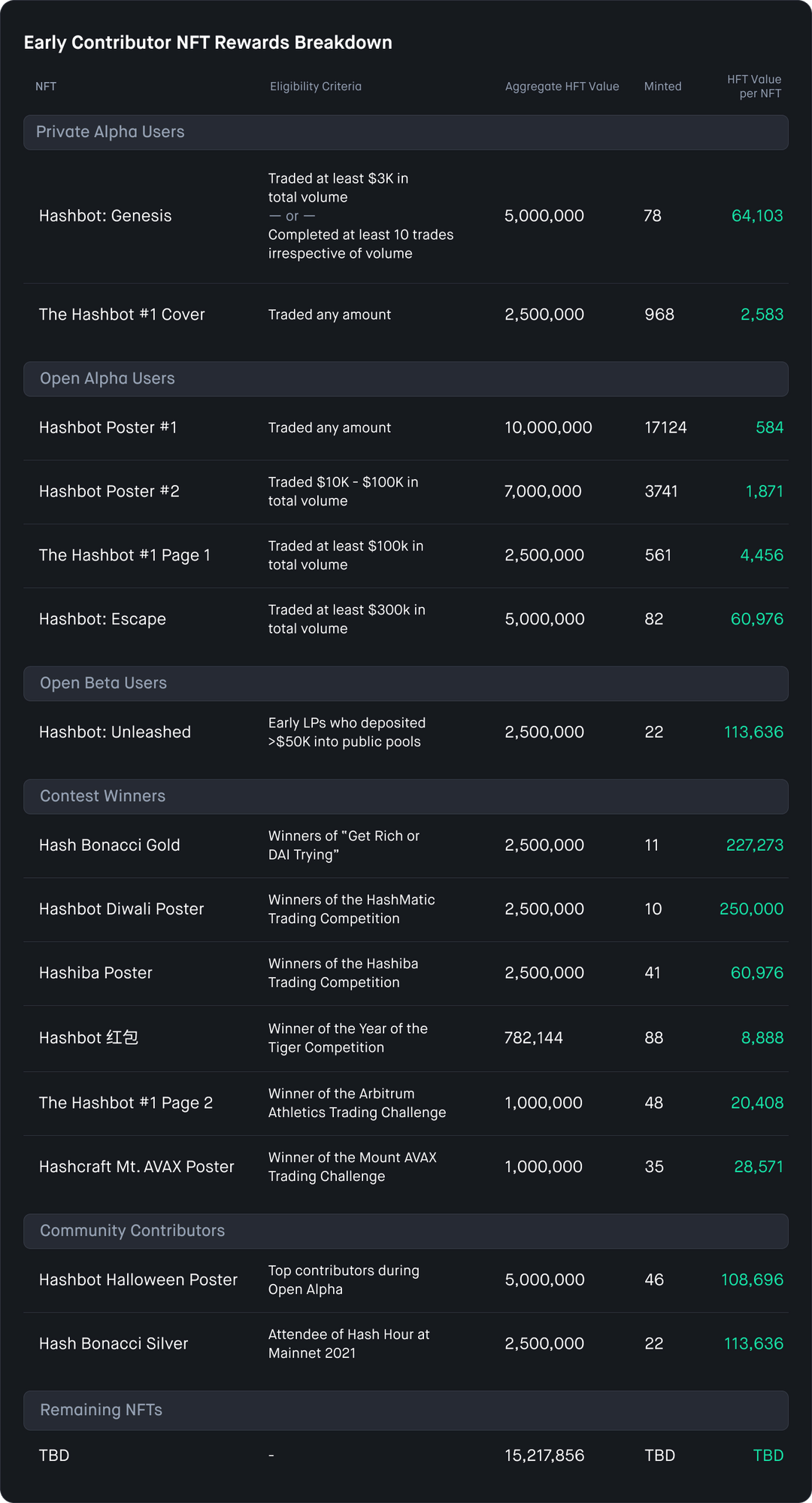Click the green TBD value in last row
The height and width of the screenshot is (1503, 812).
pos(768,1456)
